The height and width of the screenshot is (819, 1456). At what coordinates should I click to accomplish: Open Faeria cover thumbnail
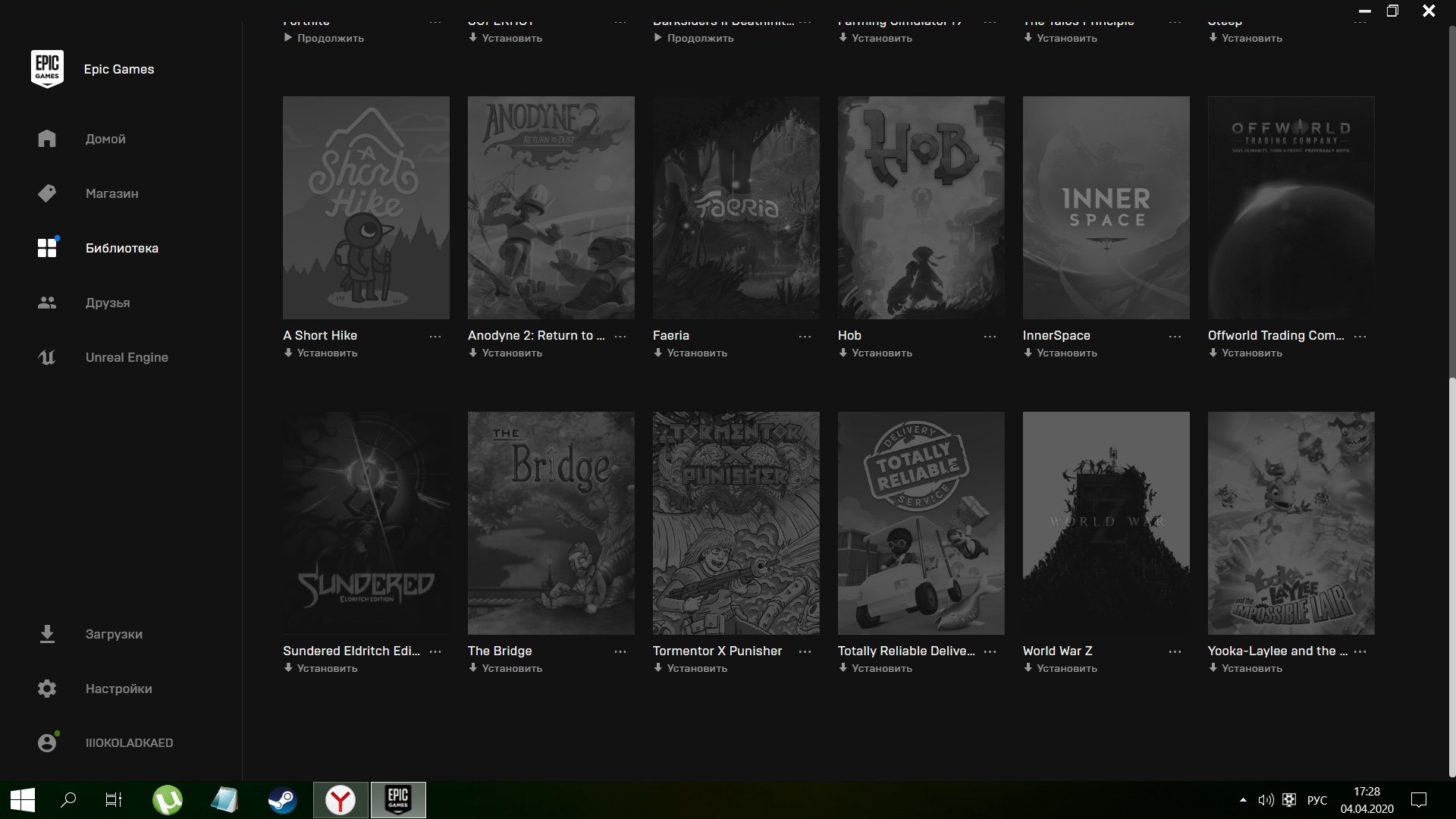[x=736, y=208]
